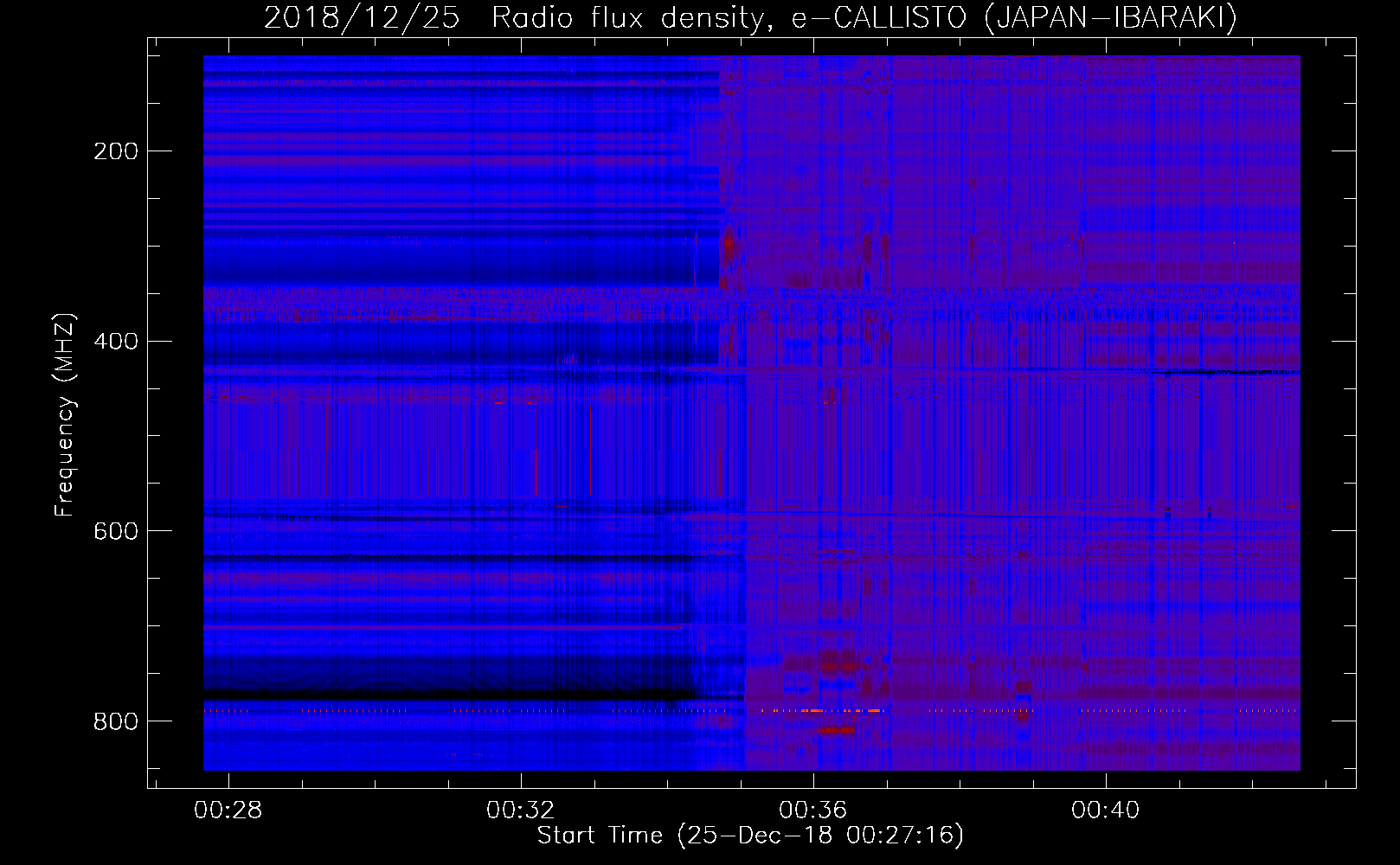Screen dimensions: 1400x865
Task: Click the plot title "2018/12/25 Radio flux density, e-CALLISTO (JAPAN-IBARAKI)"
Action: coord(750,18)
